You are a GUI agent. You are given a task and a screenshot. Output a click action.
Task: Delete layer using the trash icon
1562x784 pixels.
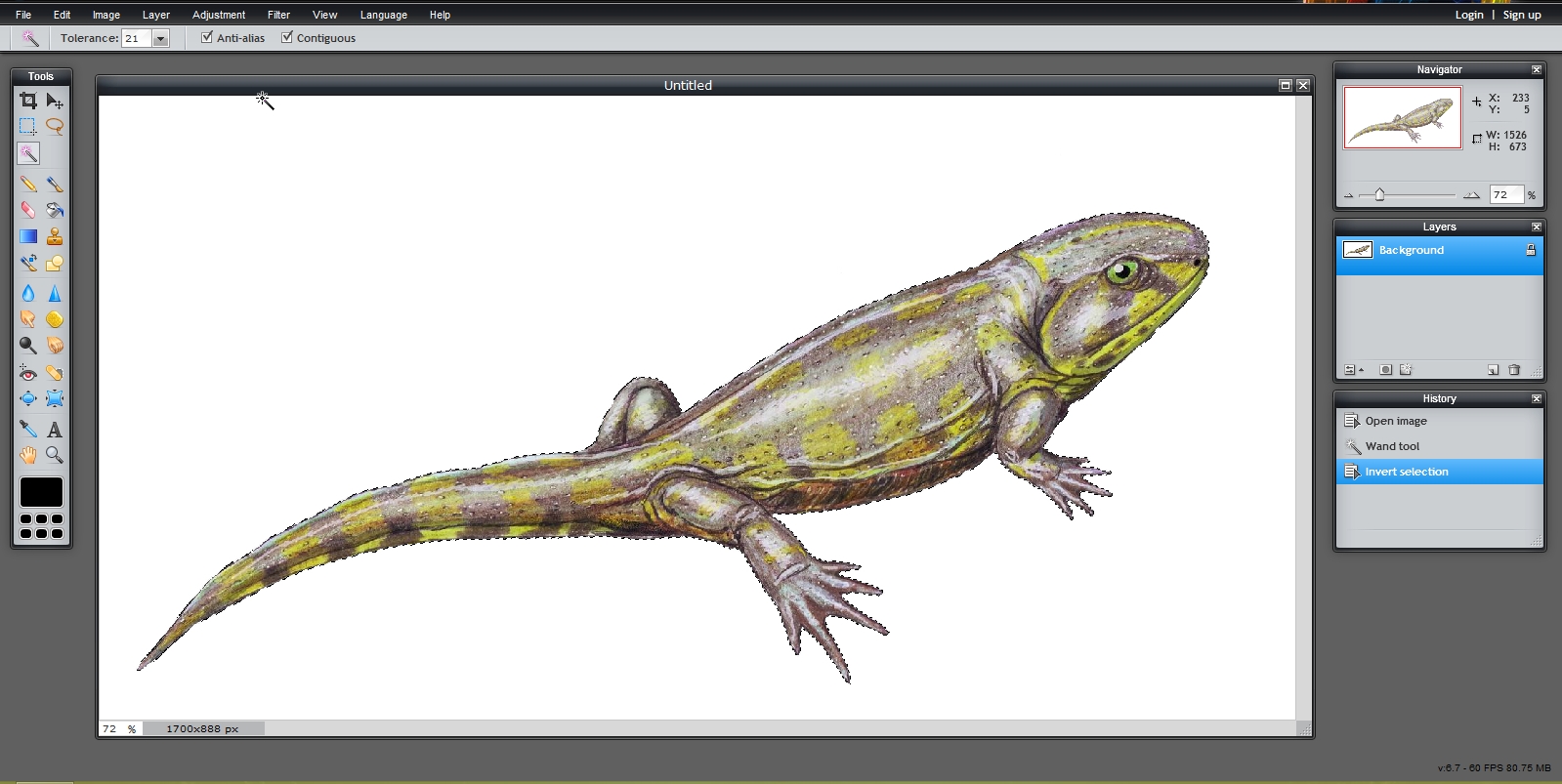pyautogui.click(x=1514, y=370)
